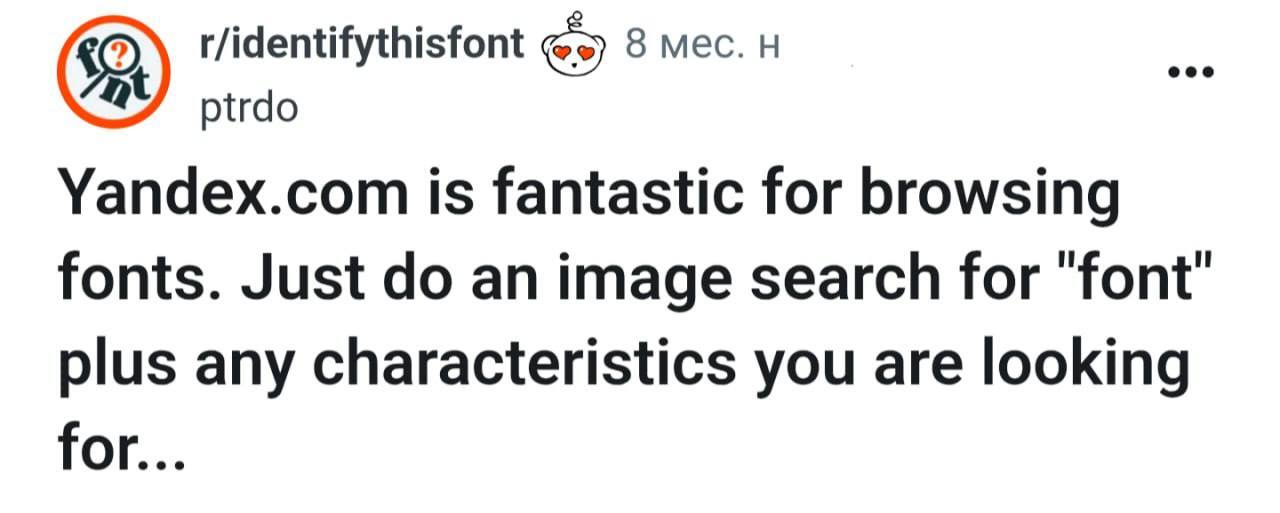1280x513 pixels.
Task: Open the three-dot post options menu
Action: tap(1194, 72)
